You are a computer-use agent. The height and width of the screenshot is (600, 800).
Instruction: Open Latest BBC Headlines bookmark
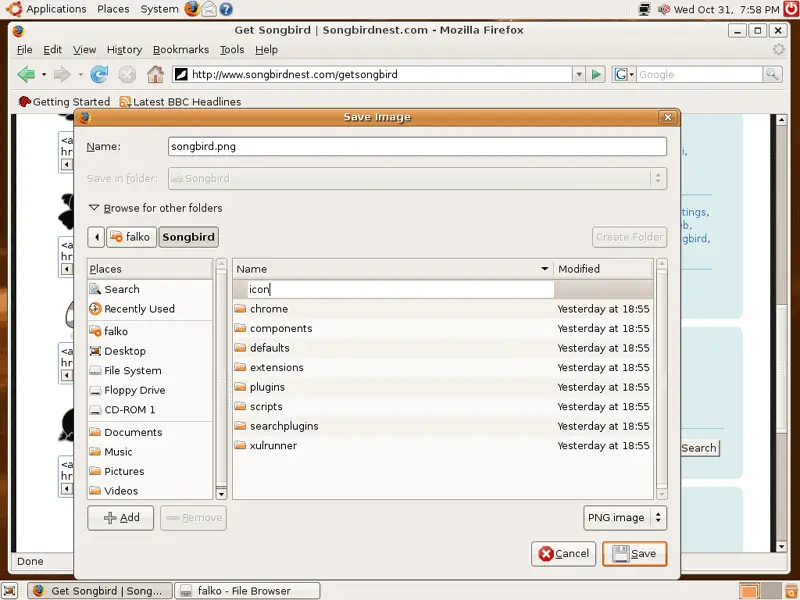[180, 102]
